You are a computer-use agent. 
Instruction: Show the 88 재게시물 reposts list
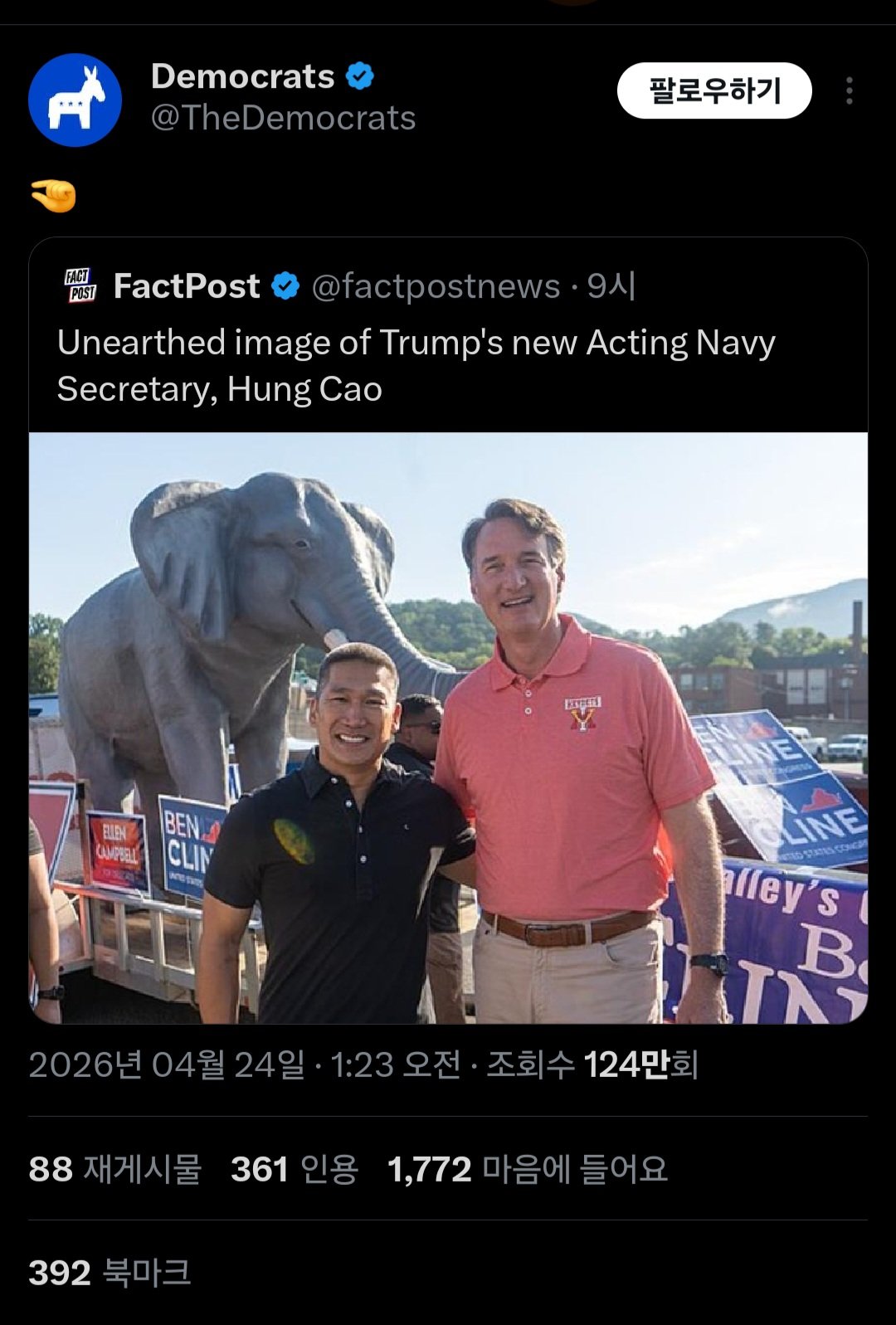click(x=114, y=1169)
